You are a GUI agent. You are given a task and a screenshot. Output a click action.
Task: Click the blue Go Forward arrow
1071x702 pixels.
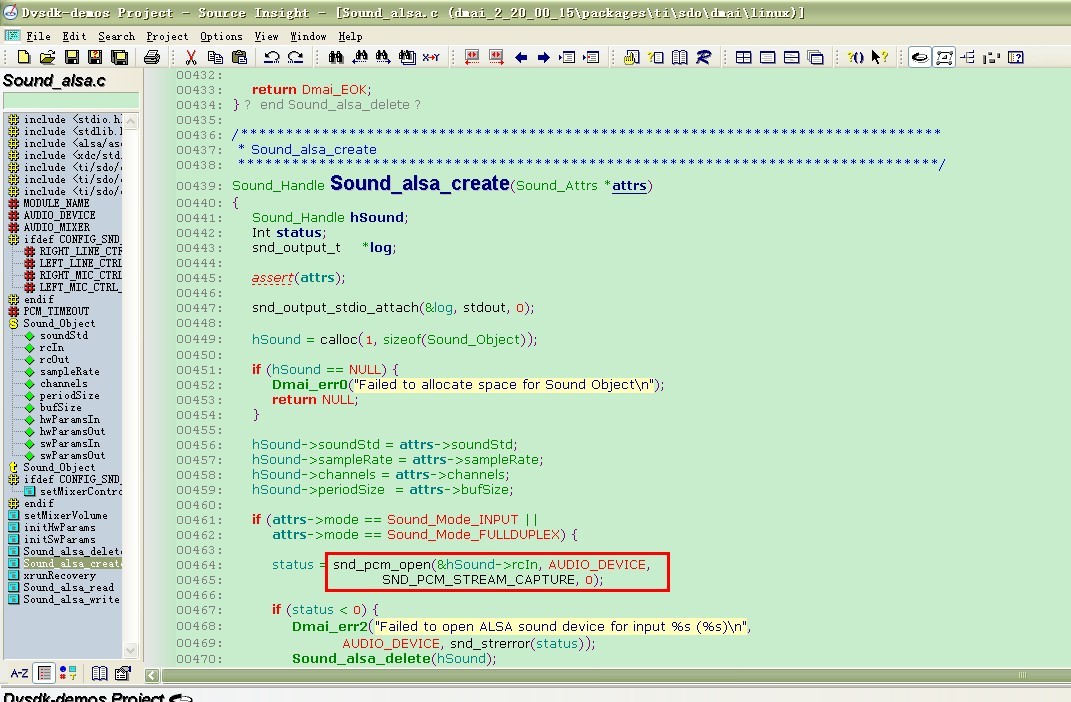(x=544, y=57)
